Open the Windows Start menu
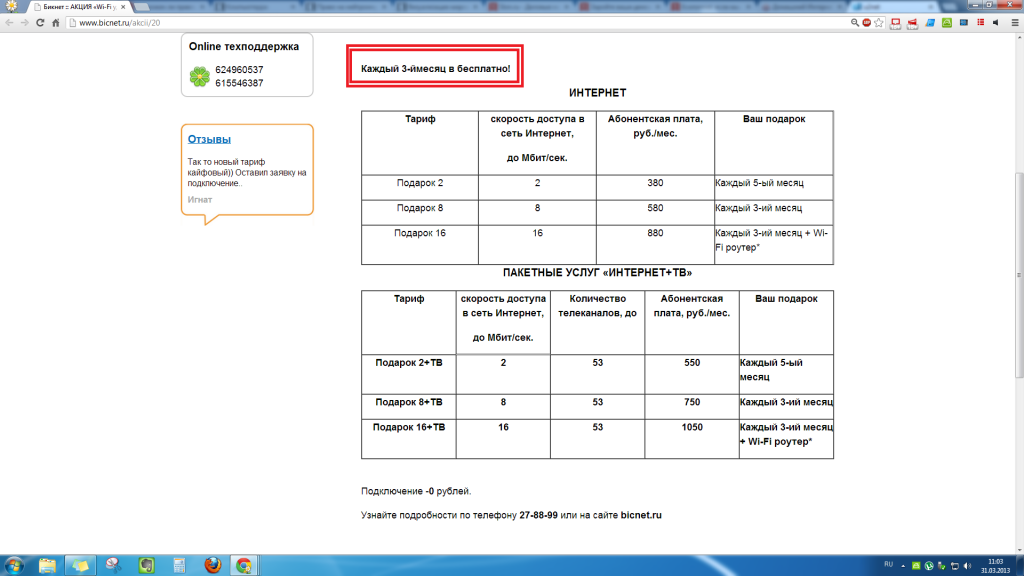 (15, 565)
